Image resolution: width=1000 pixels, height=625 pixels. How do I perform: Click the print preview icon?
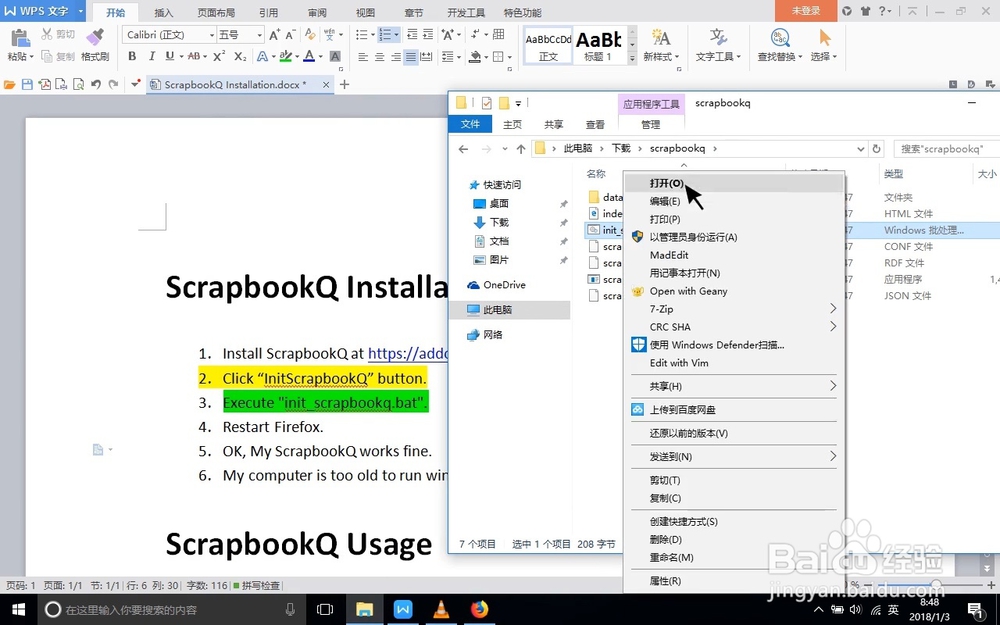click(78, 84)
